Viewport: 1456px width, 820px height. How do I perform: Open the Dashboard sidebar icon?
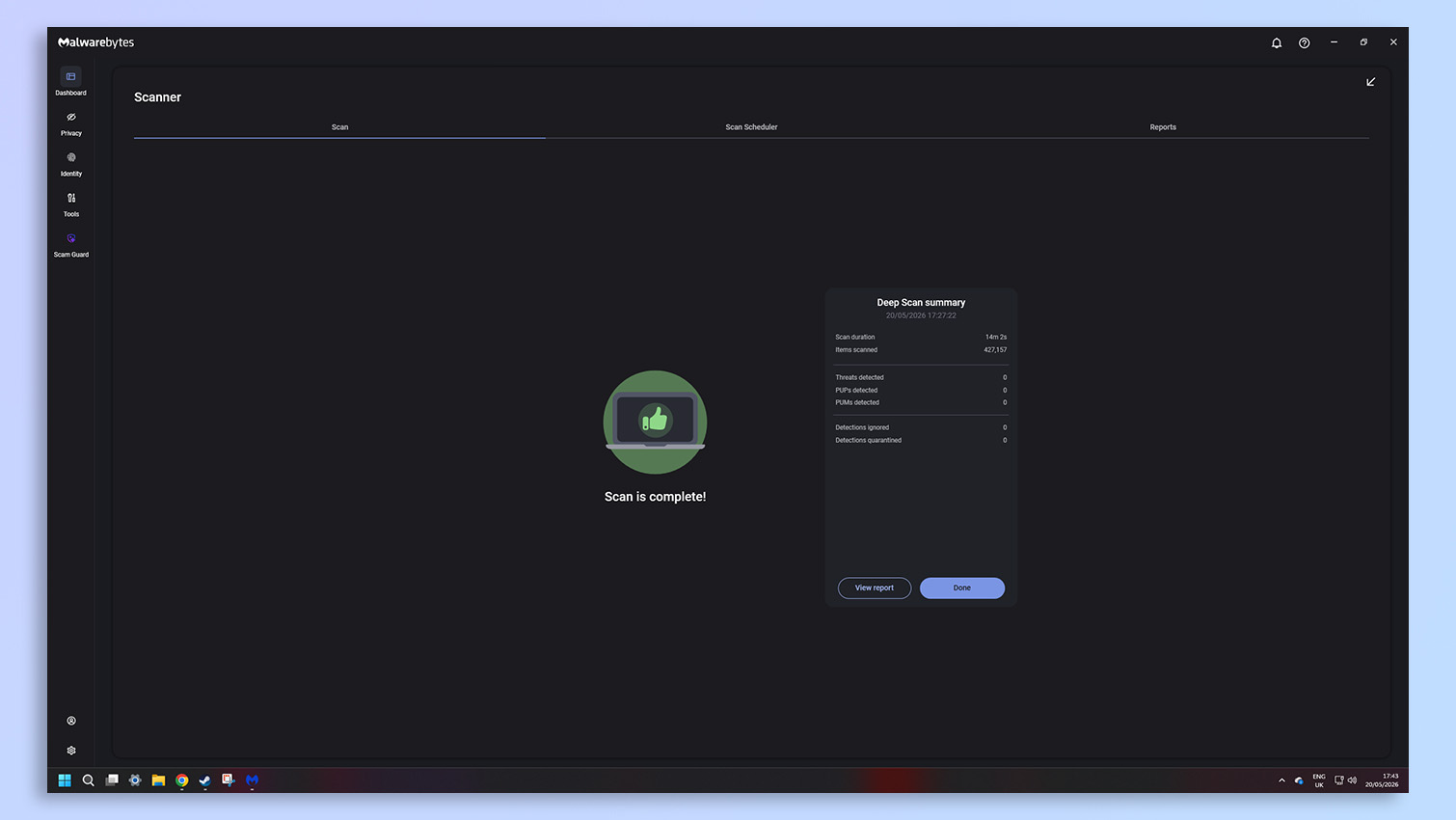pyautogui.click(x=70, y=77)
